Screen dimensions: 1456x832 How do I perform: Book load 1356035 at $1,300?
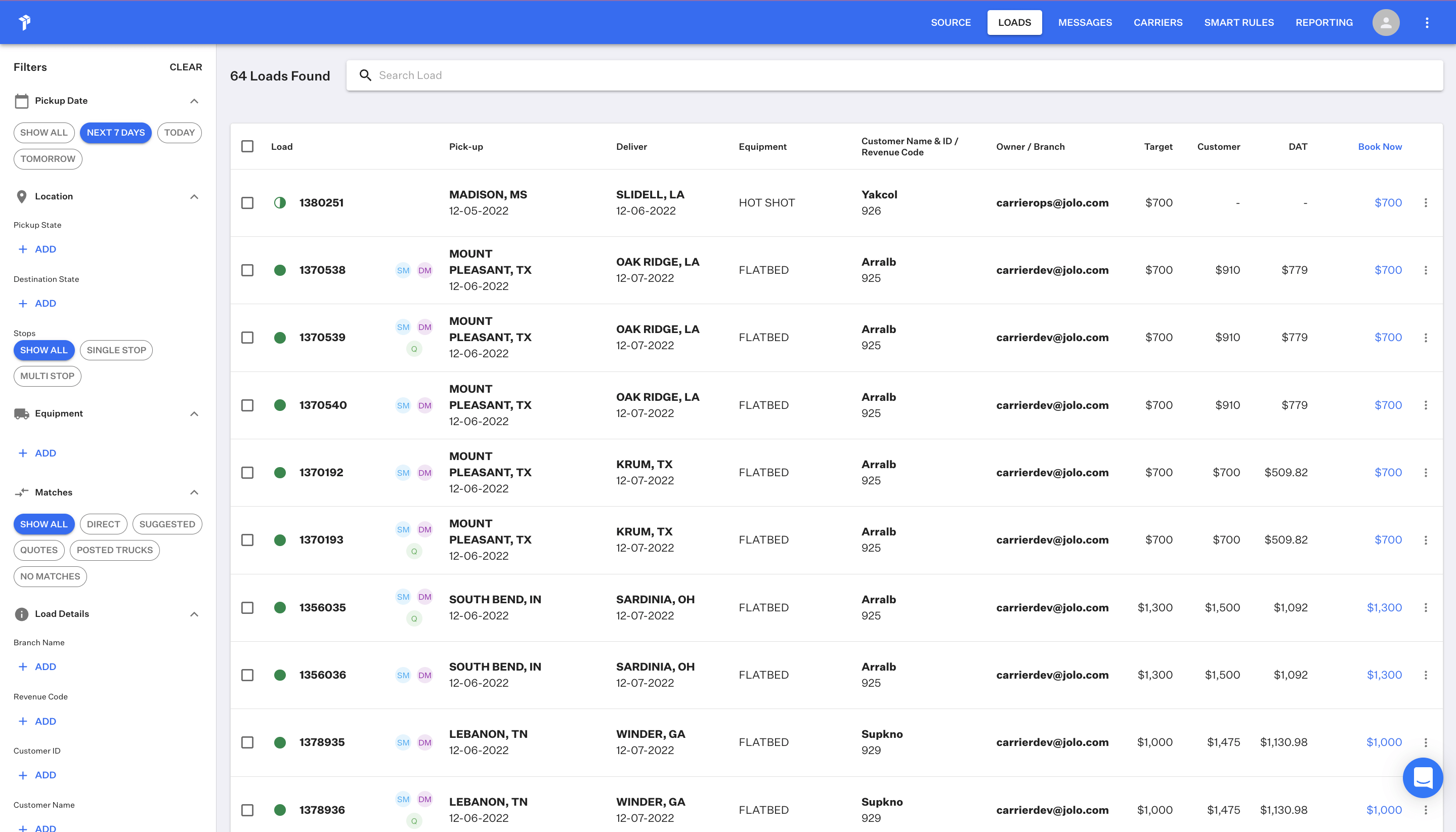(x=1384, y=607)
